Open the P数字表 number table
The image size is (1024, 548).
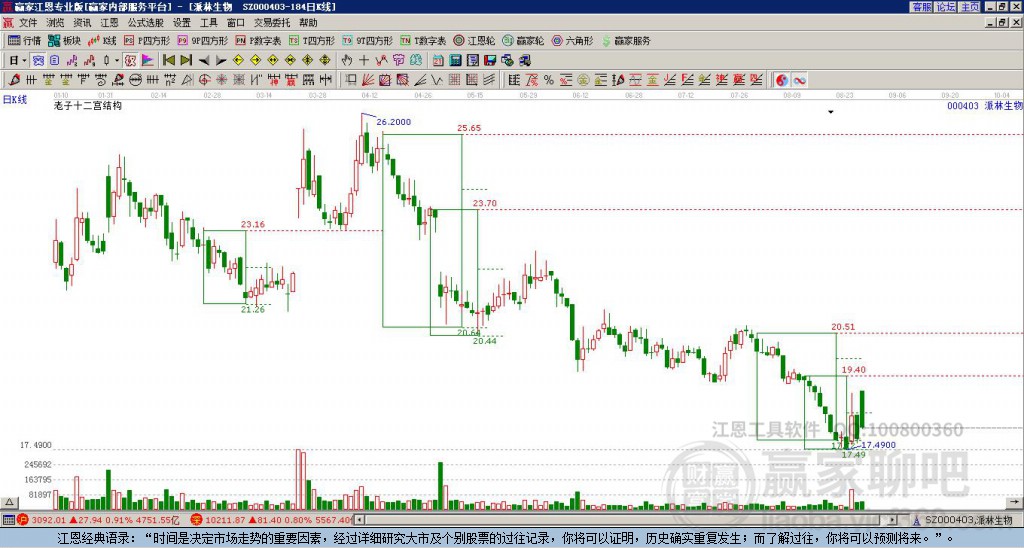point(258,40)
